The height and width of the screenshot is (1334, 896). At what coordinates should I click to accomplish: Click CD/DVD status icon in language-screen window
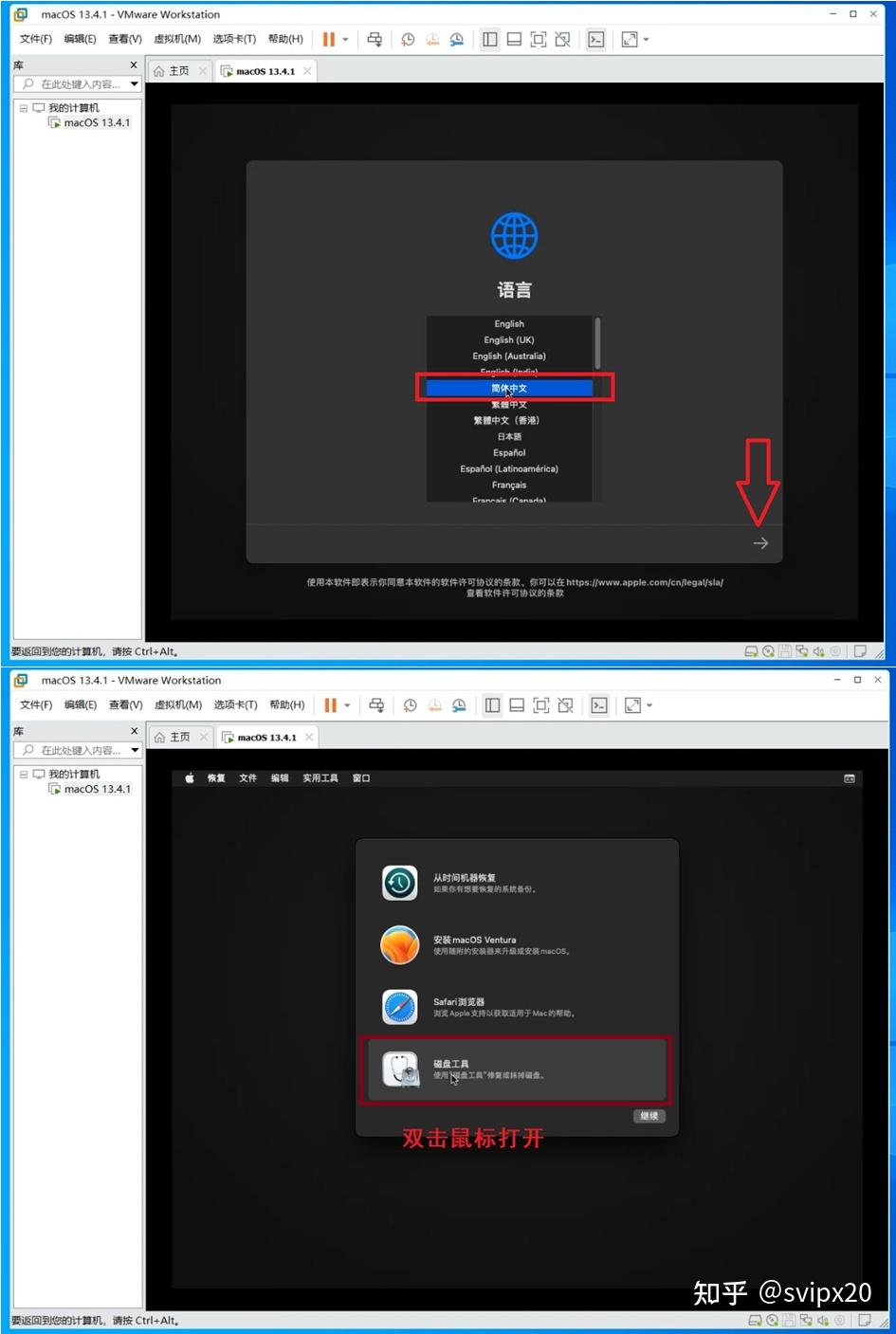[769, 651]
